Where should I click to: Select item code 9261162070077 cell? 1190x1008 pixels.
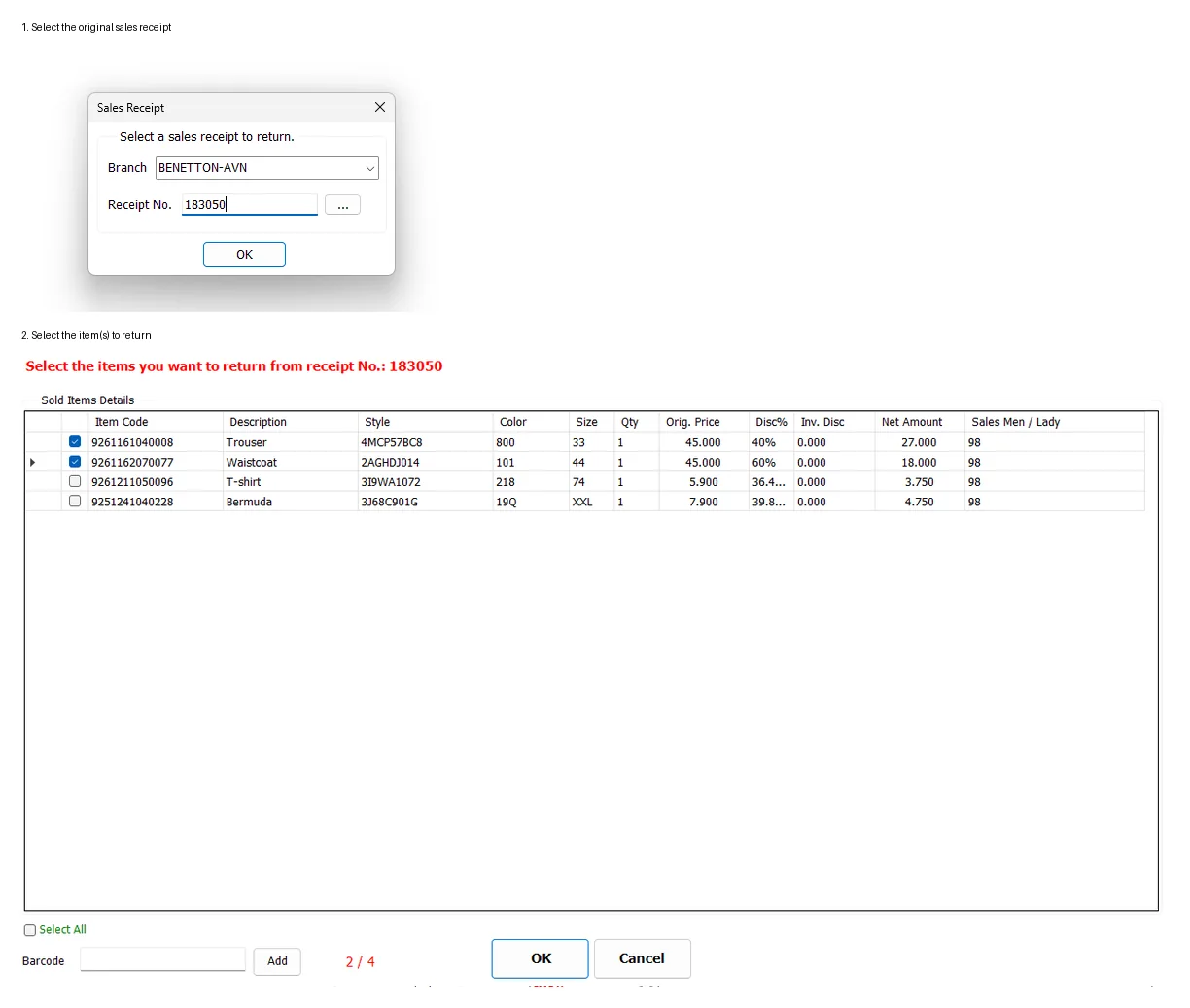[156, 463]
